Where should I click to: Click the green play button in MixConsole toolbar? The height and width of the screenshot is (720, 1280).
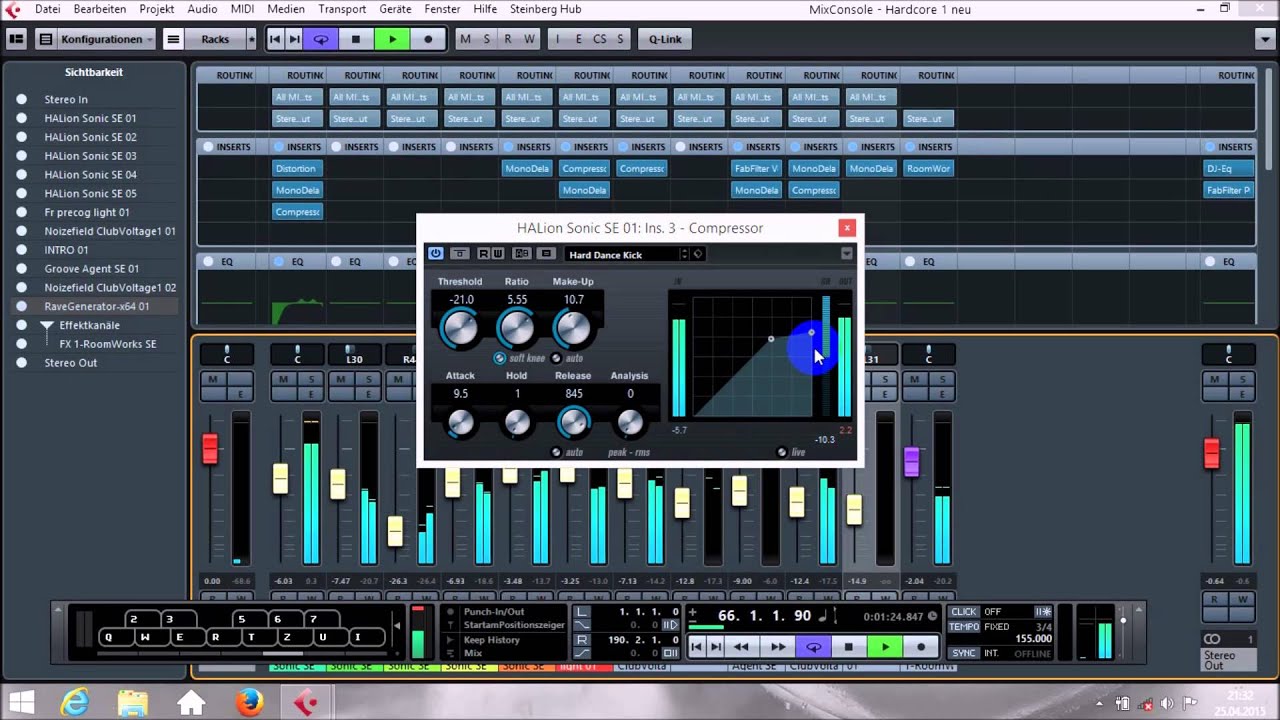(392, 39)
